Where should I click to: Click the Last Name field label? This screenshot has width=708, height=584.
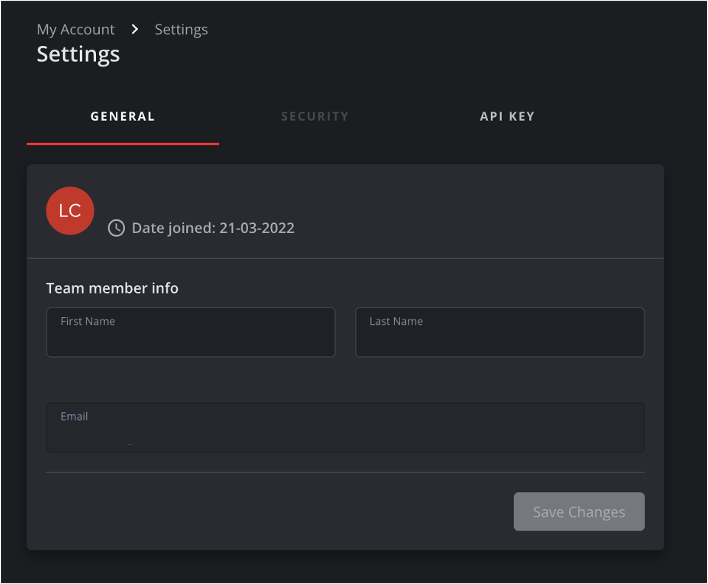click(396, 321)
